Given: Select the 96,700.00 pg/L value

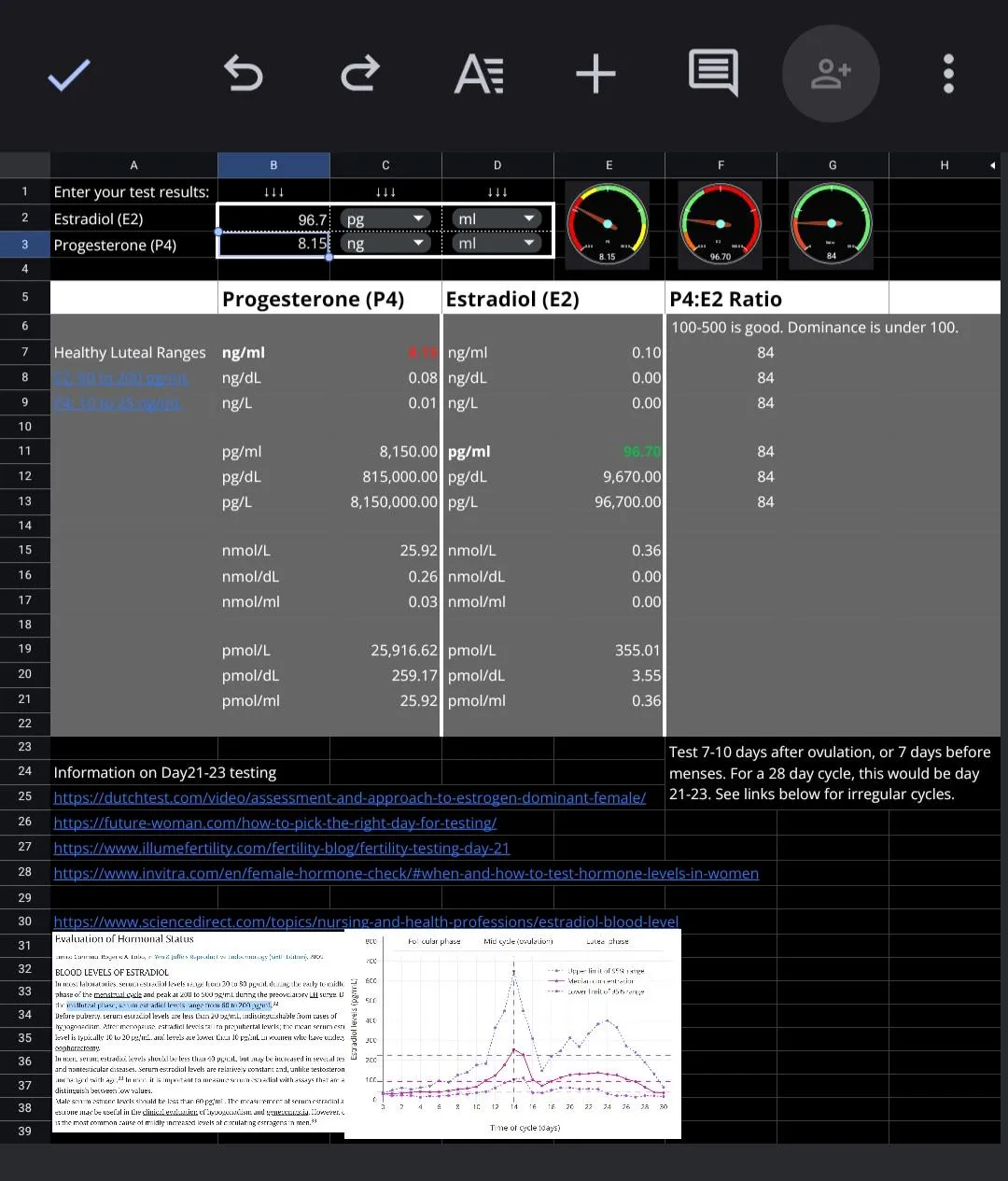Looking at the screenshot, I should click(609, 501).
